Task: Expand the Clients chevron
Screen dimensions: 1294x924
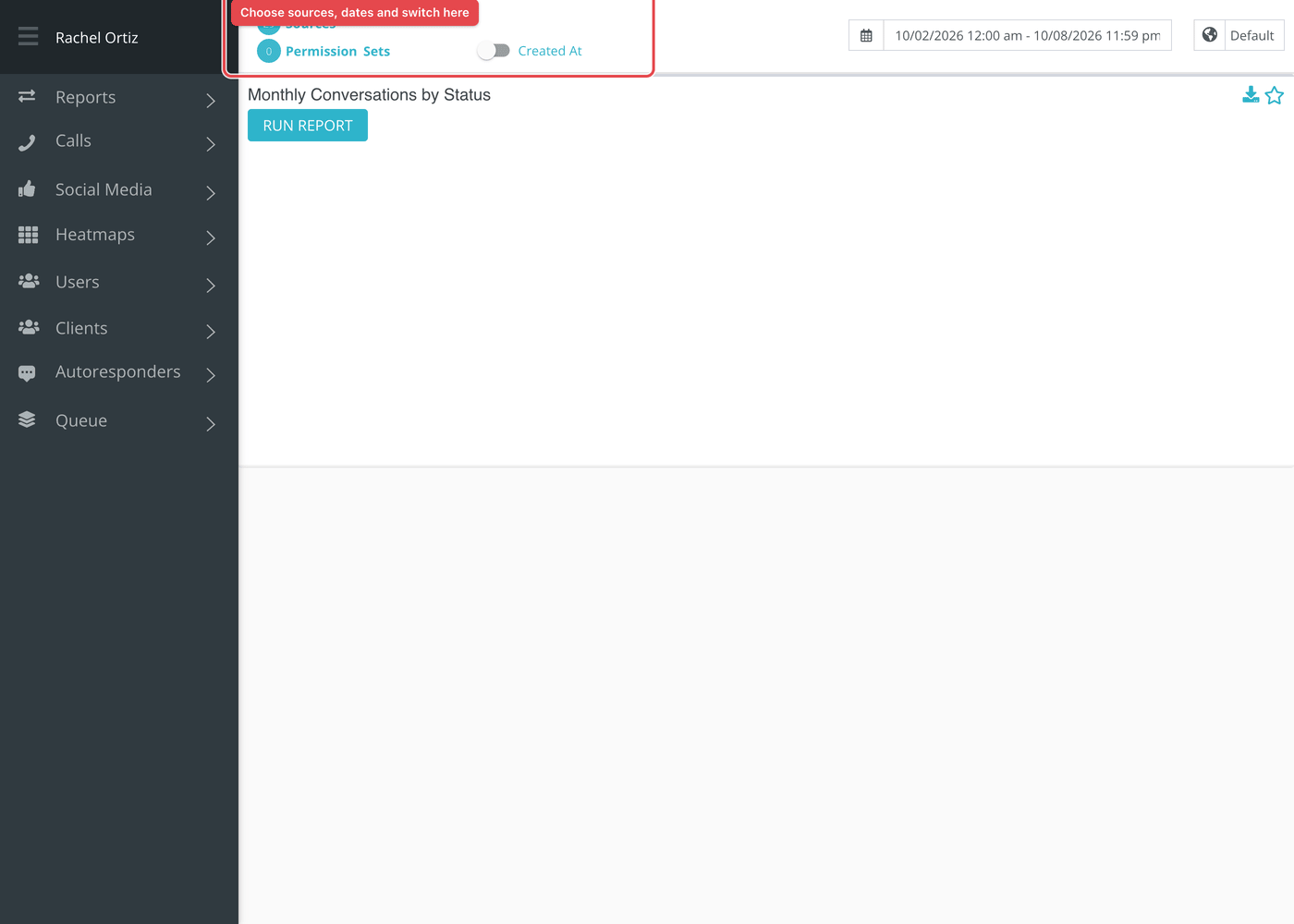Action: pos(211,331)
